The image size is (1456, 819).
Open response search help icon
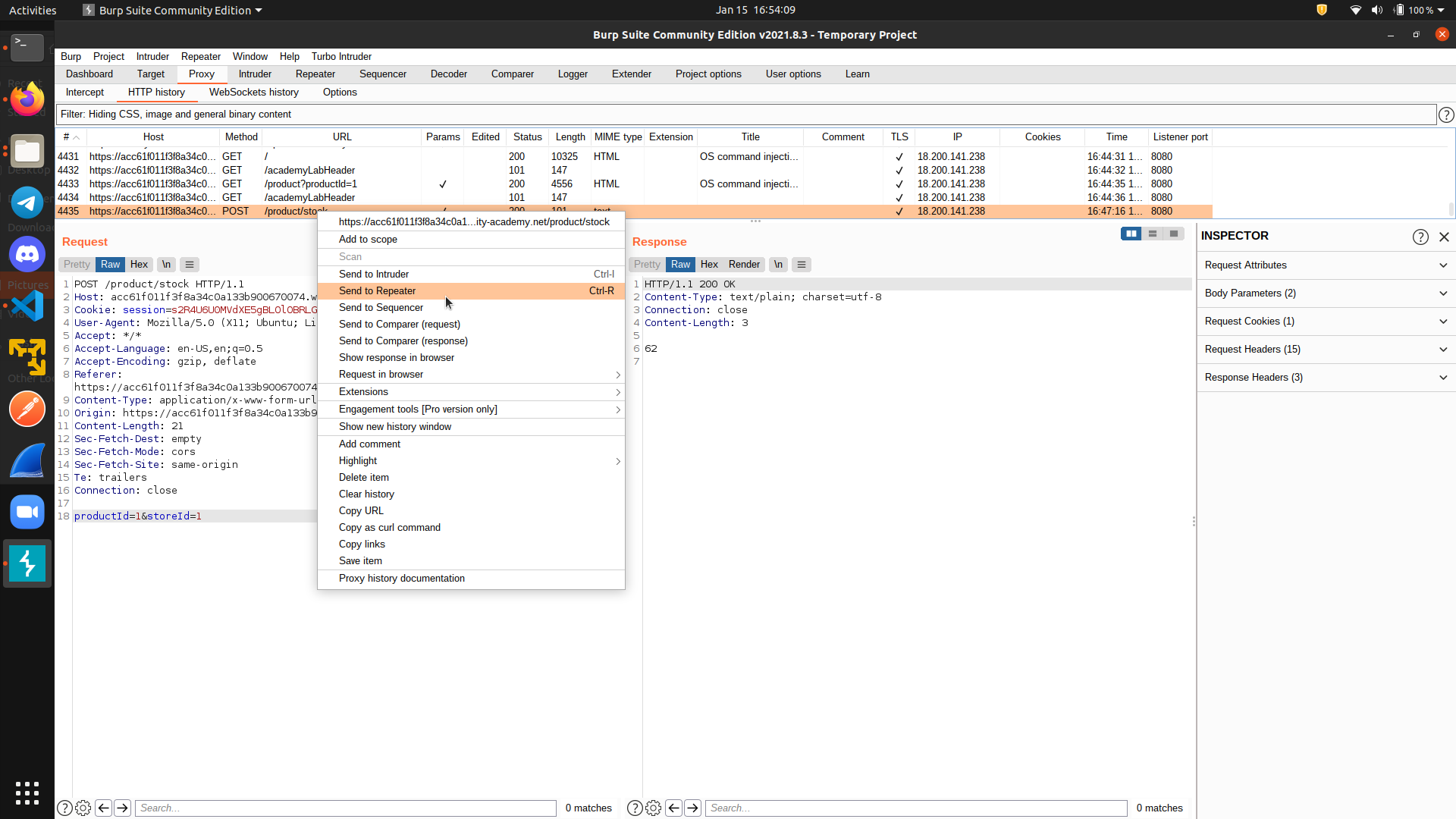tap(635, 808)
